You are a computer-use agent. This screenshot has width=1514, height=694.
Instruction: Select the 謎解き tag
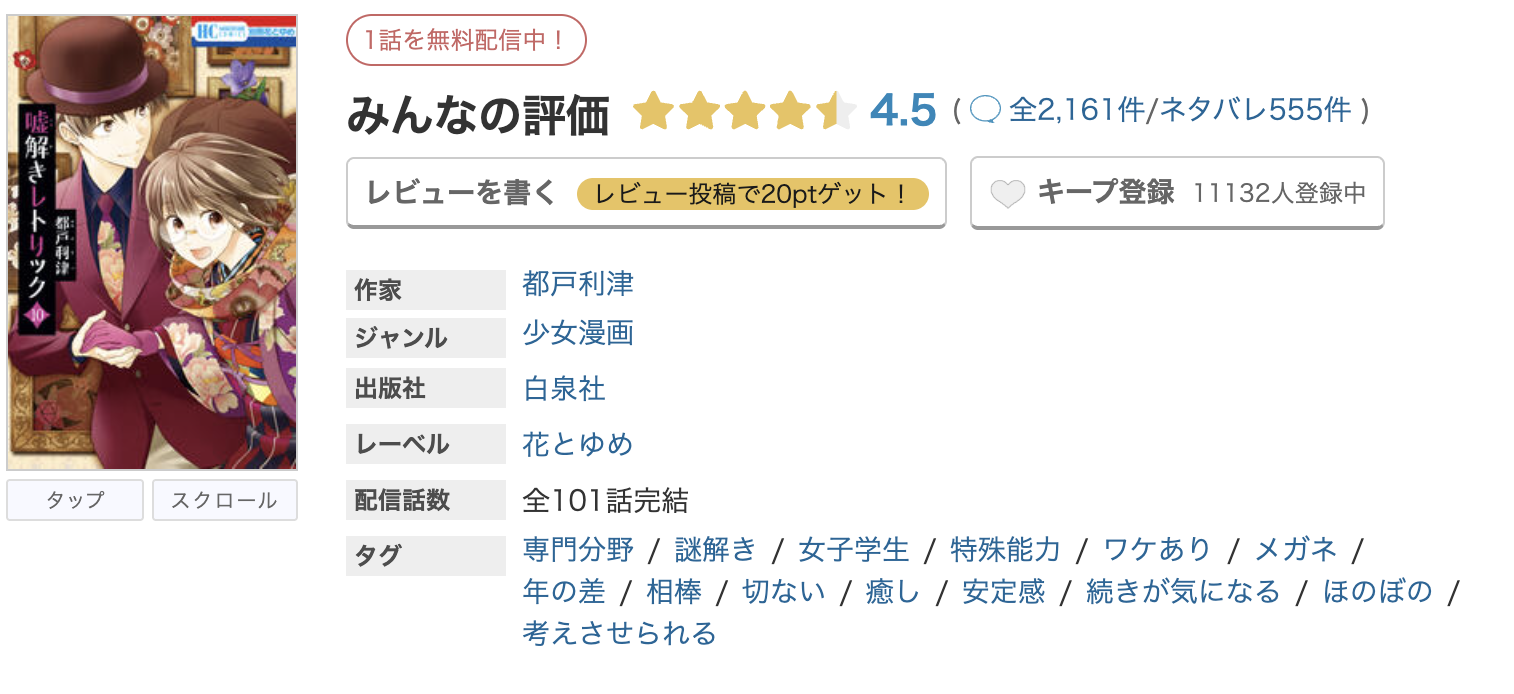click(x=713, y=549)
